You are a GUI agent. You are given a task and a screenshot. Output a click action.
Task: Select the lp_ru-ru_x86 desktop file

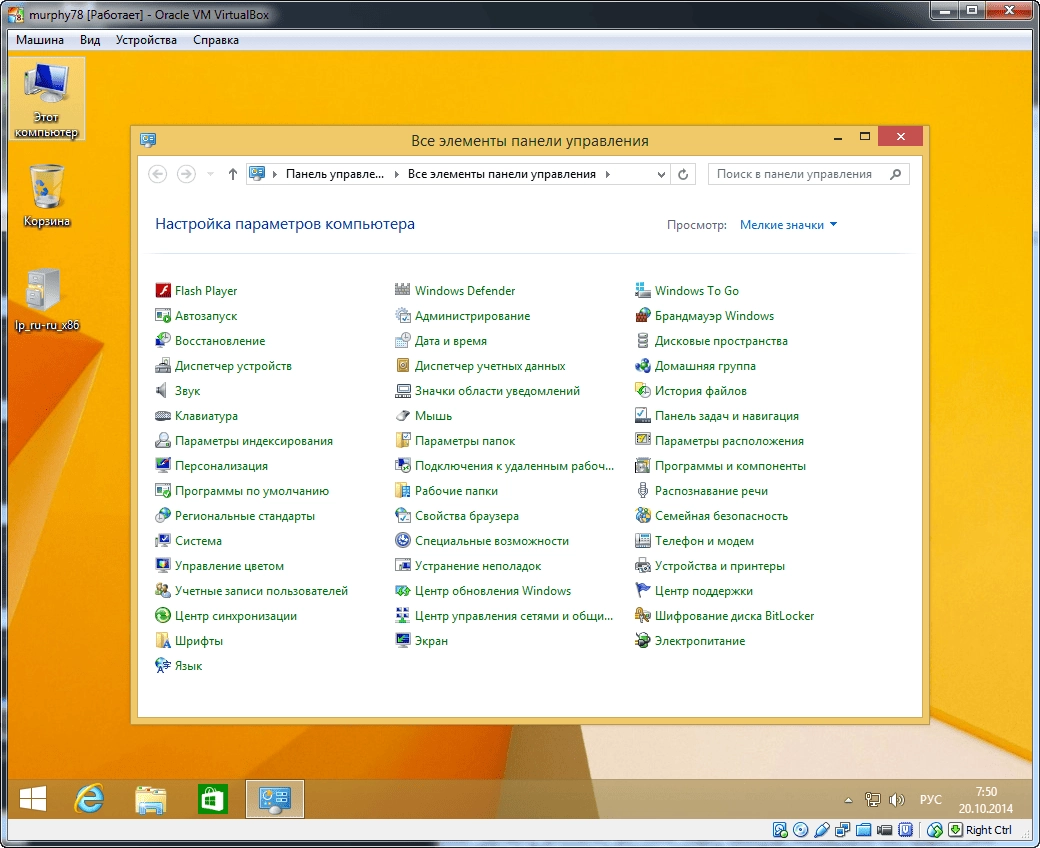(46, 298)
